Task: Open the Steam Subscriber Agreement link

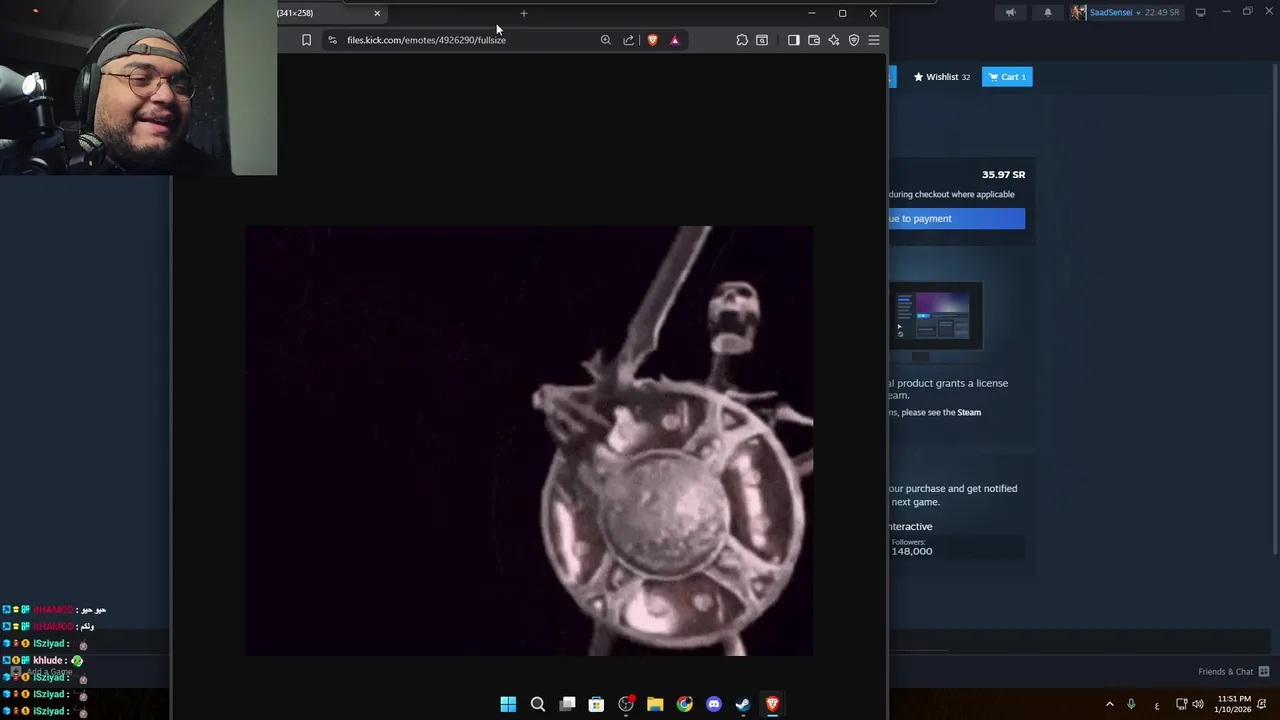Action: click(x=969, y=412)
